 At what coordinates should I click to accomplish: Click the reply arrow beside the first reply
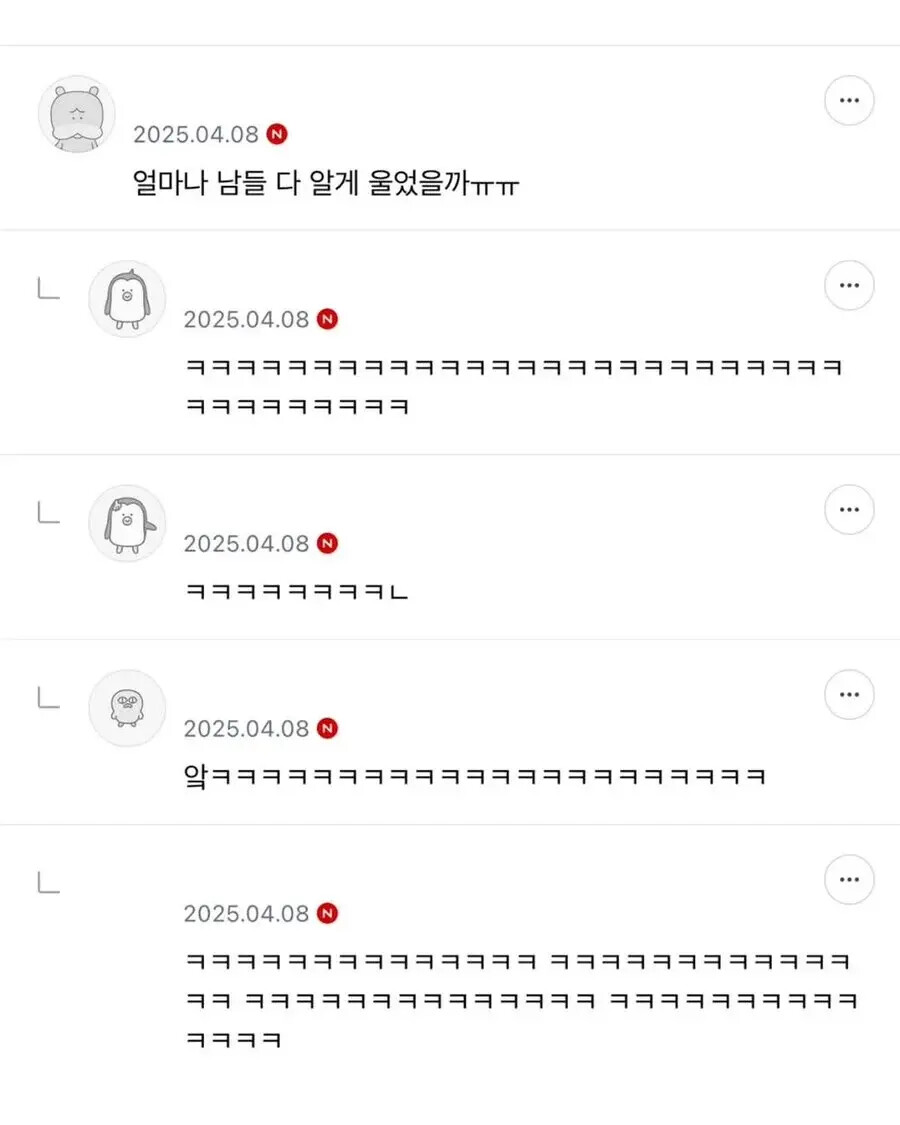[49, 288]
